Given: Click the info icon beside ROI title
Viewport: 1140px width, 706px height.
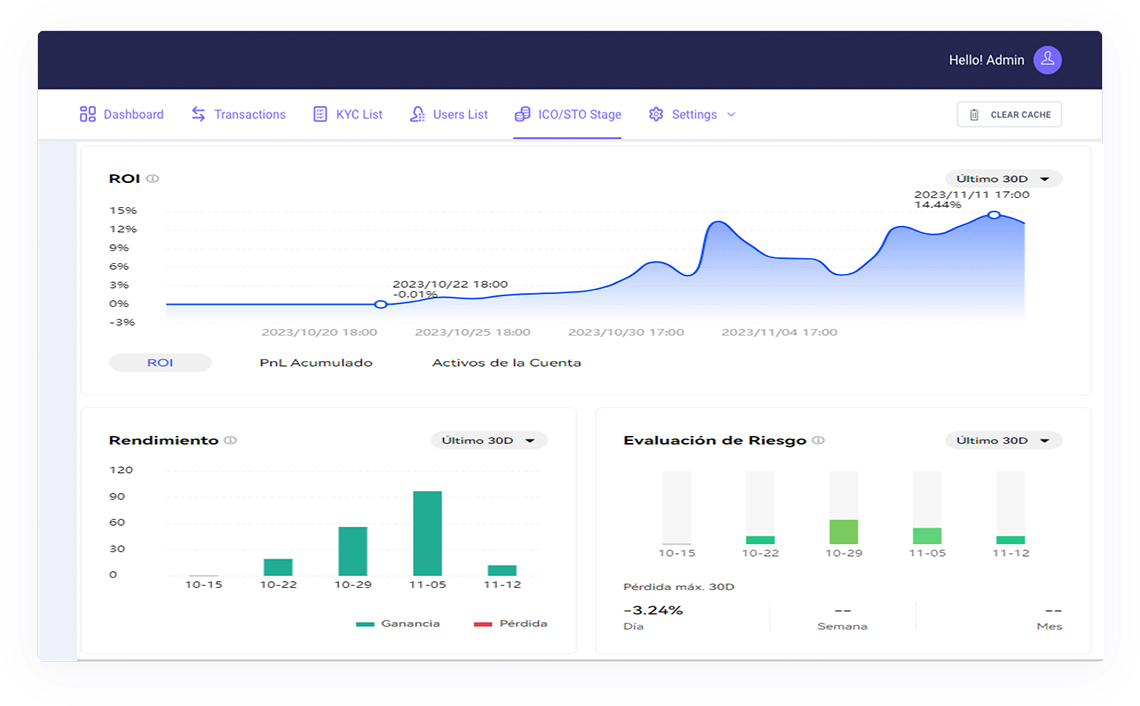Looking at the screenshot, I should (153, 179).
